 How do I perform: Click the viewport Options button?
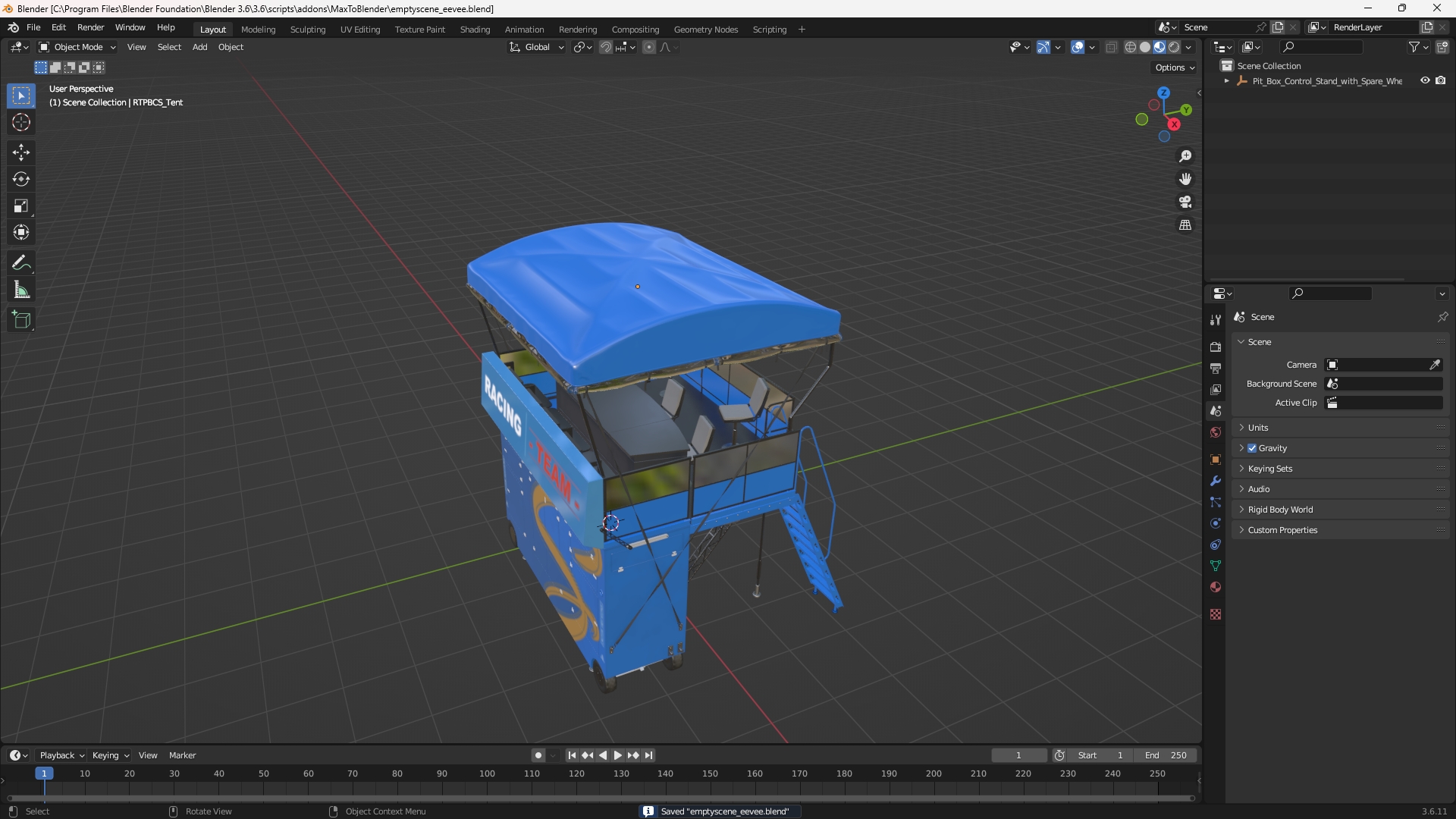pos(1174,67)
